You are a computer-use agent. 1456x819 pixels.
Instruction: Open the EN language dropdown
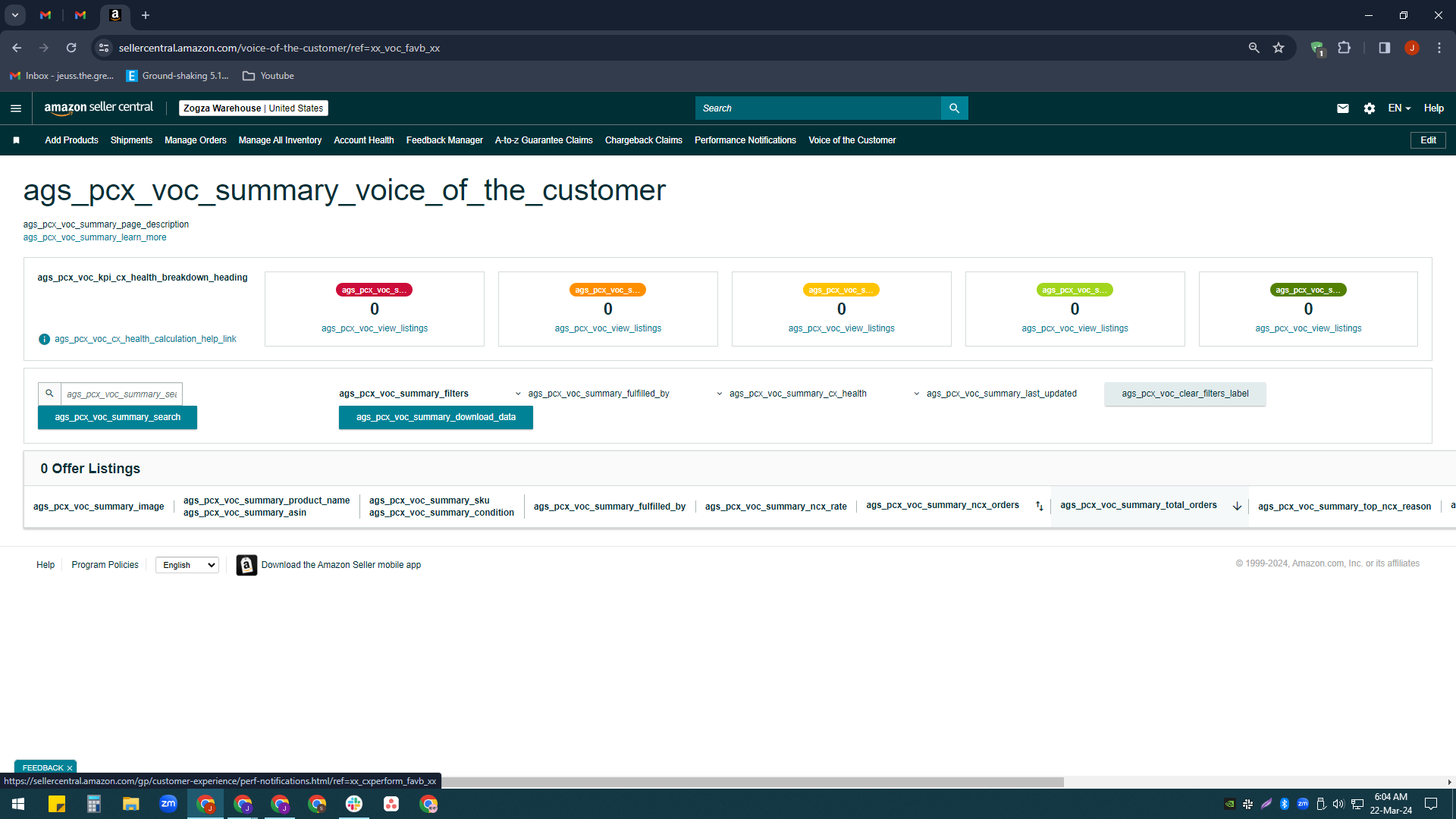coord(1399,108)
